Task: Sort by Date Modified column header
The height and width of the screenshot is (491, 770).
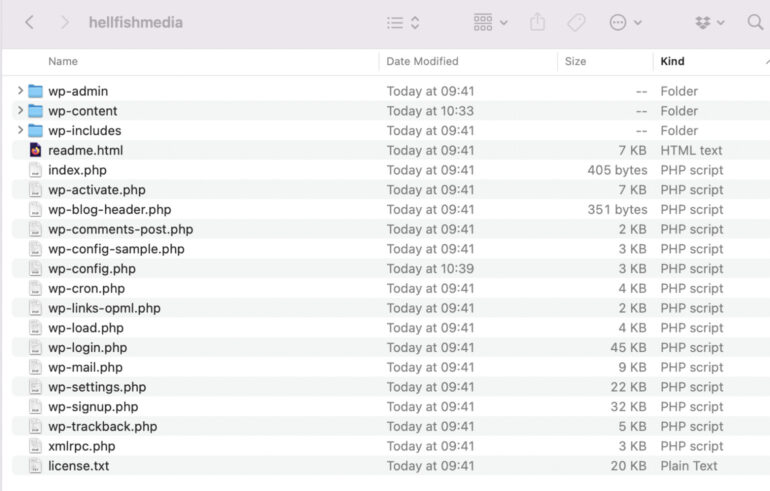Action: (422, 61)
